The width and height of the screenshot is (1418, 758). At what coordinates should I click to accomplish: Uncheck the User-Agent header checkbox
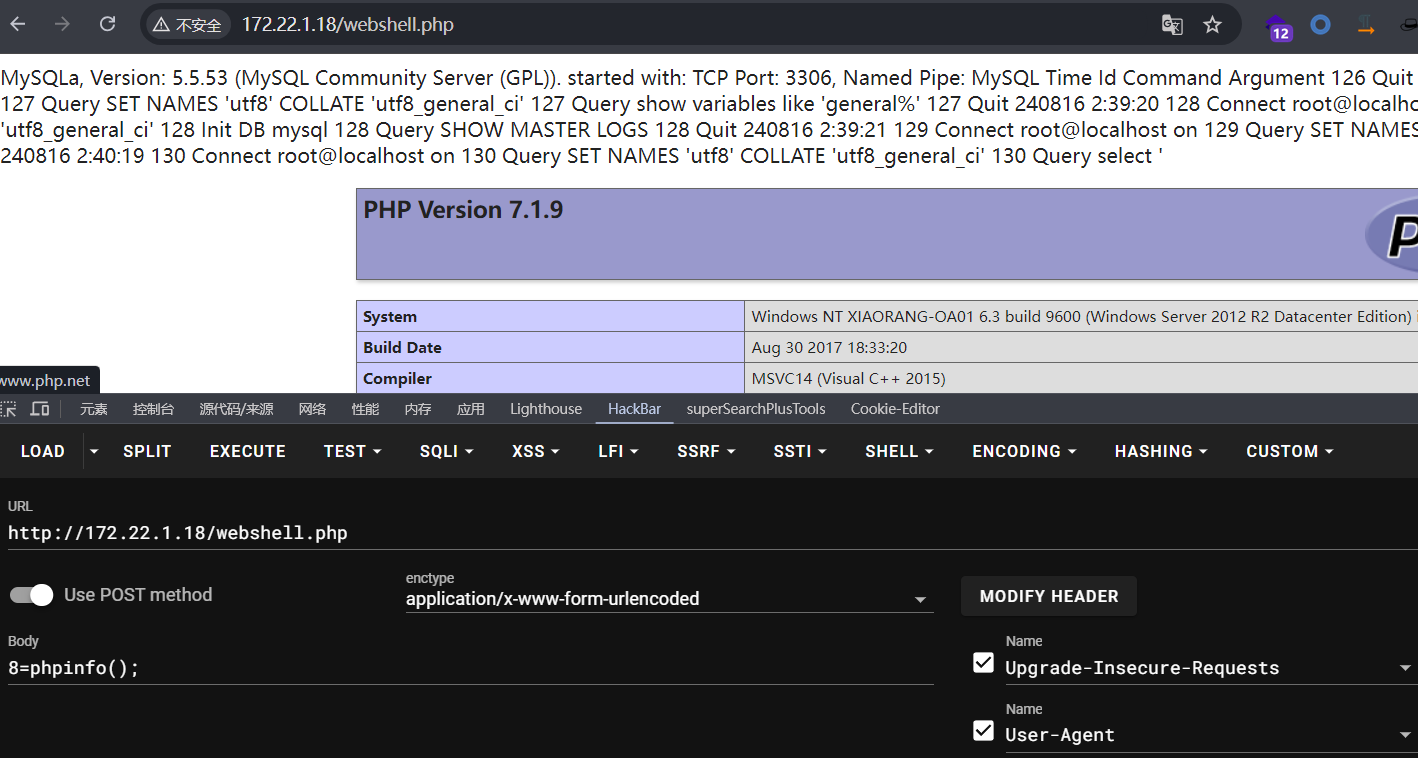[983, 730]
